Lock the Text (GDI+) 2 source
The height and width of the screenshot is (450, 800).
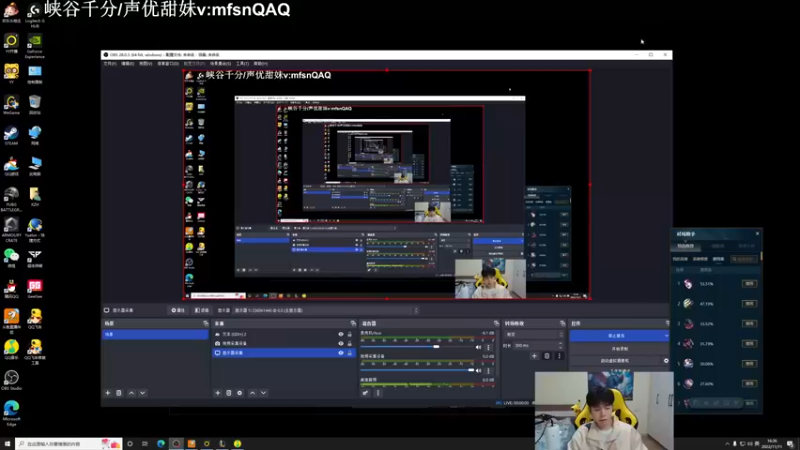click(x=350, y=334)
